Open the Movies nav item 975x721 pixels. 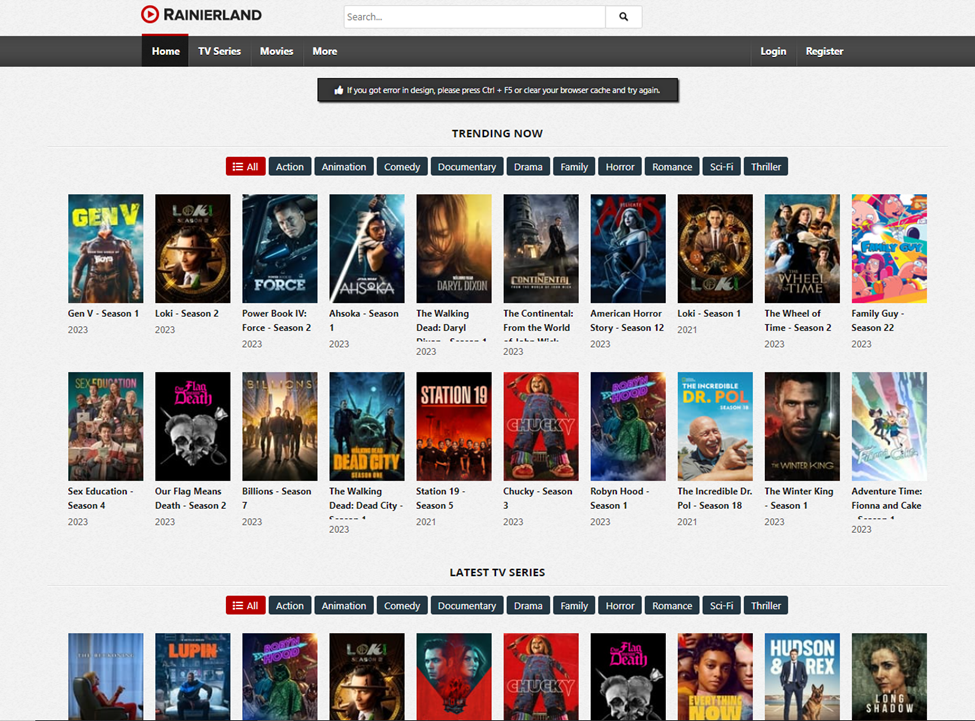tap(277, 51)
